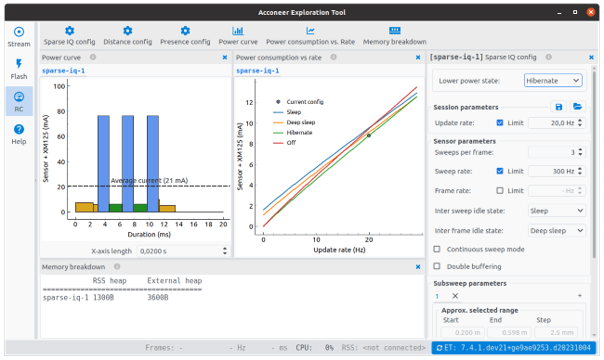Close the Power consumption vs rate panel

click(x=418, y=57)
